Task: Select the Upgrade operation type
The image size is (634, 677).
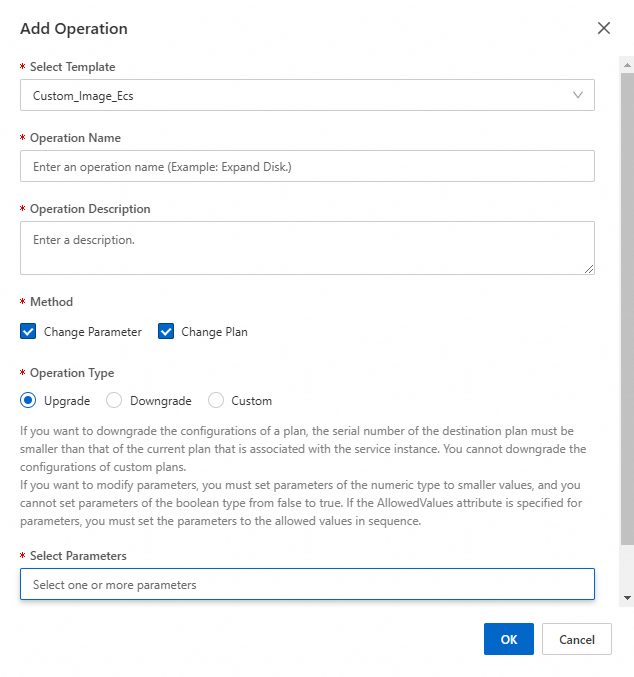Action: tap(29, 401)
